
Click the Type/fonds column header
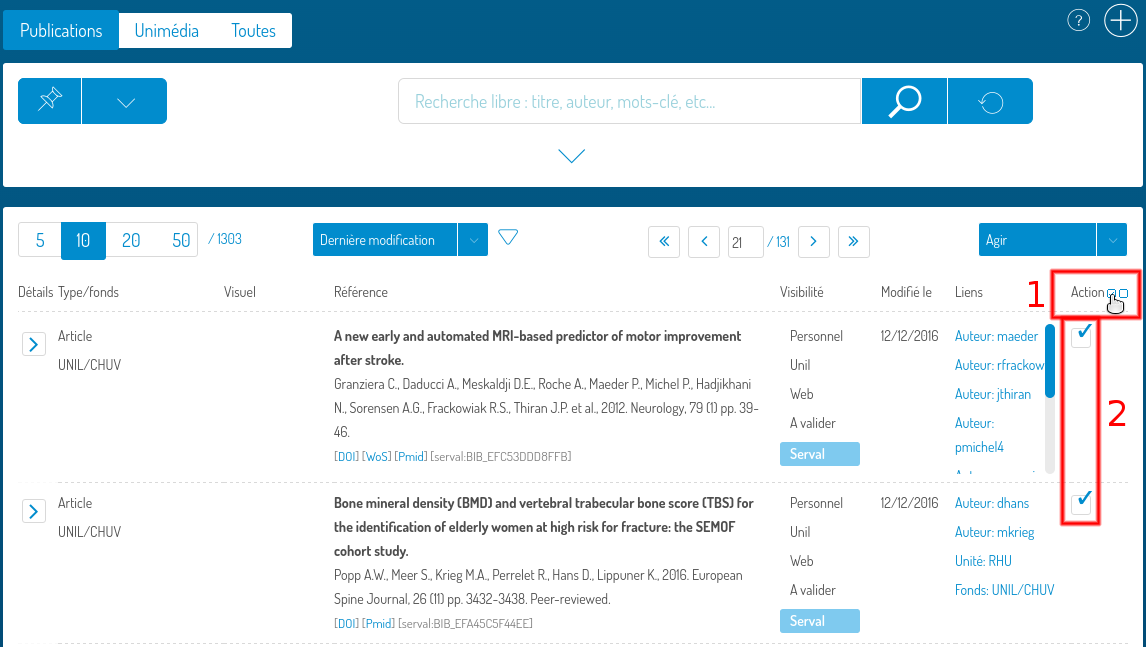click(x=88, y=292)
